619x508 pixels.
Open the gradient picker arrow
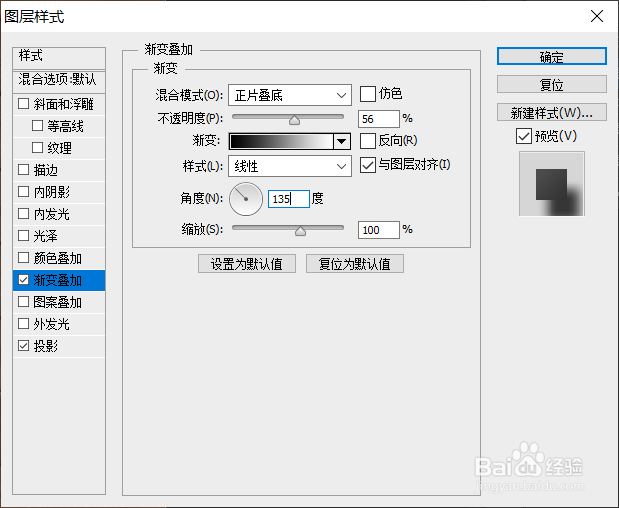click(342, 141)
